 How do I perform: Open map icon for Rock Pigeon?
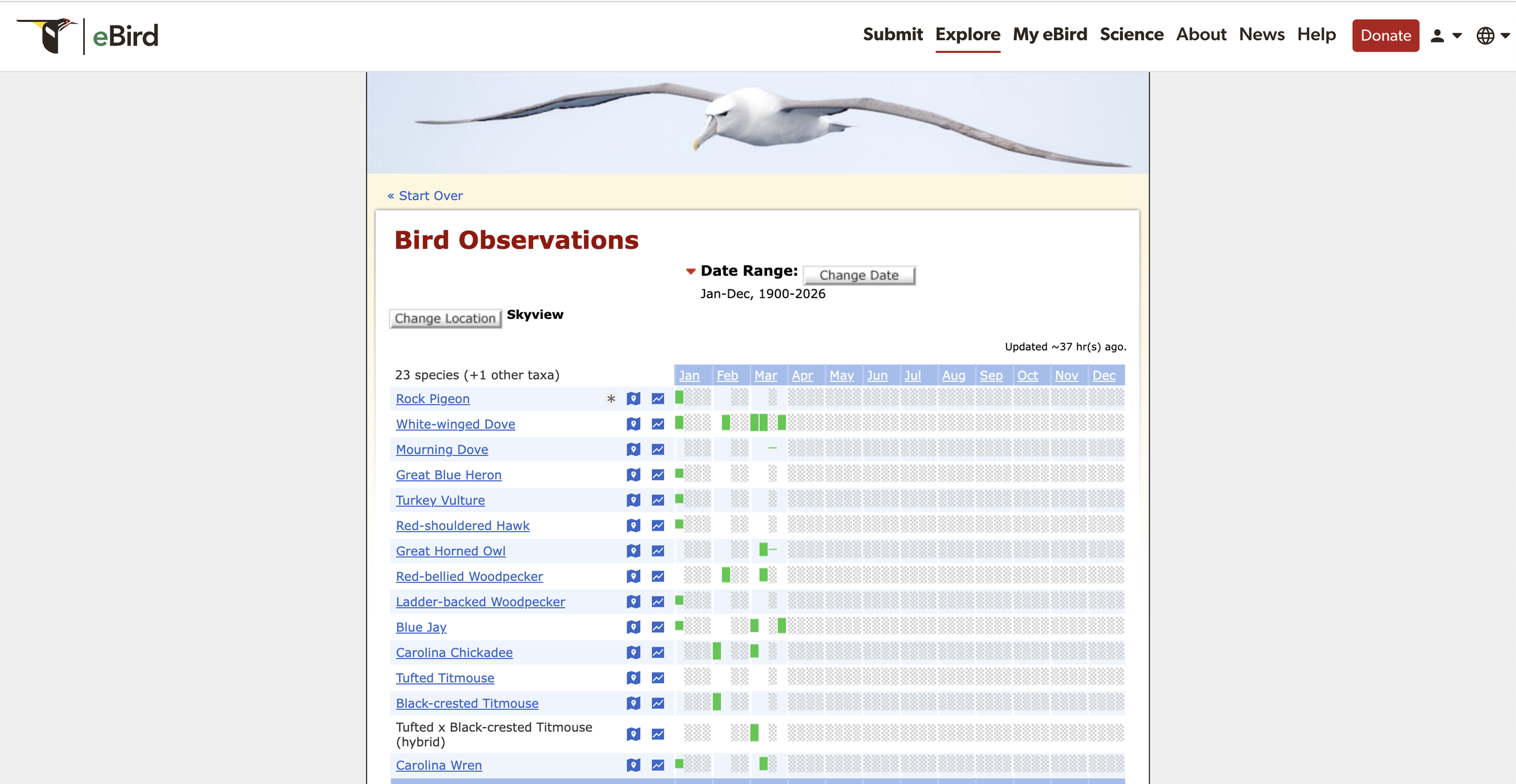coord(633,398)
